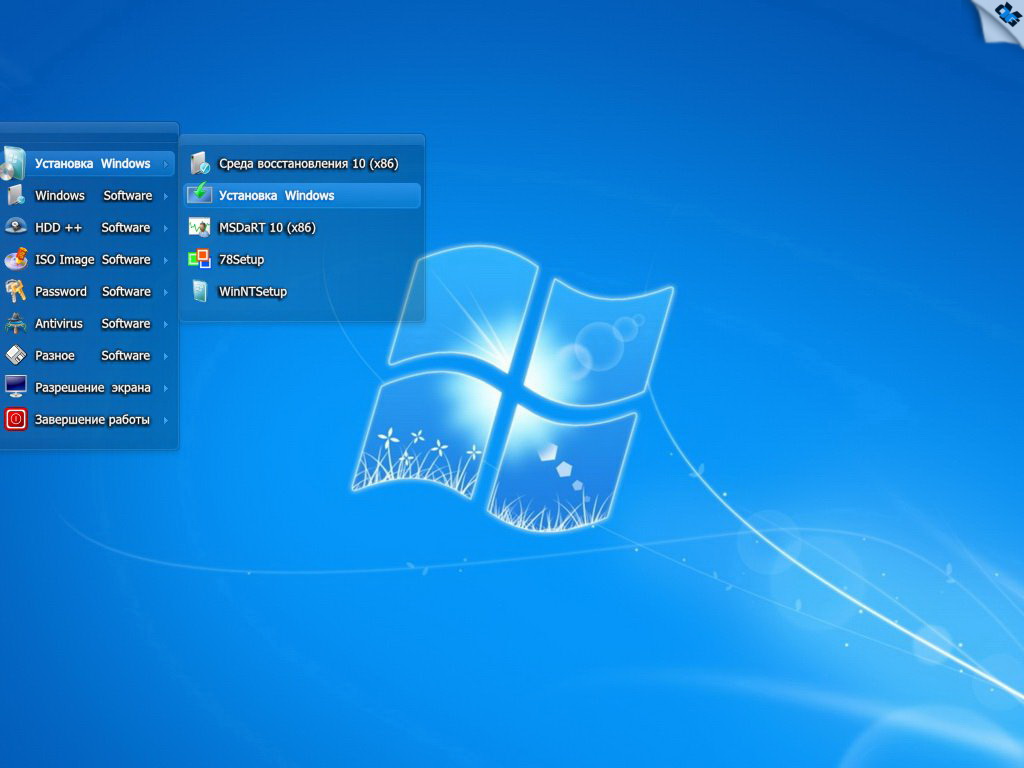Click the WinNTSetup icon
This screenshot has width=1024, height=768.
[x=200, y=291]
